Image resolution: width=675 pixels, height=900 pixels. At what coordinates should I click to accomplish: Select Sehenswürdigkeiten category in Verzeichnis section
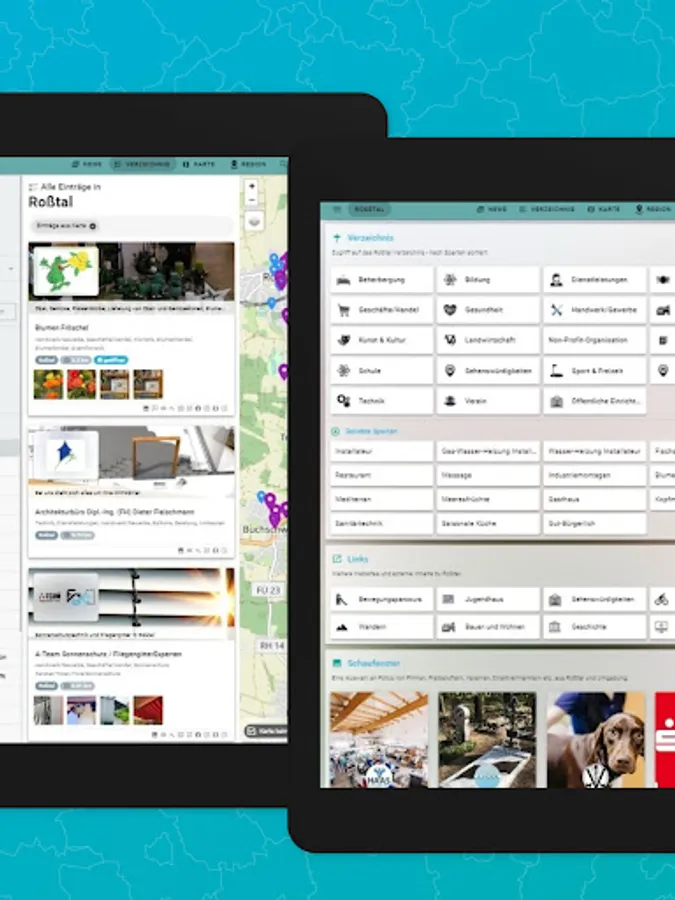click(488, 371)
